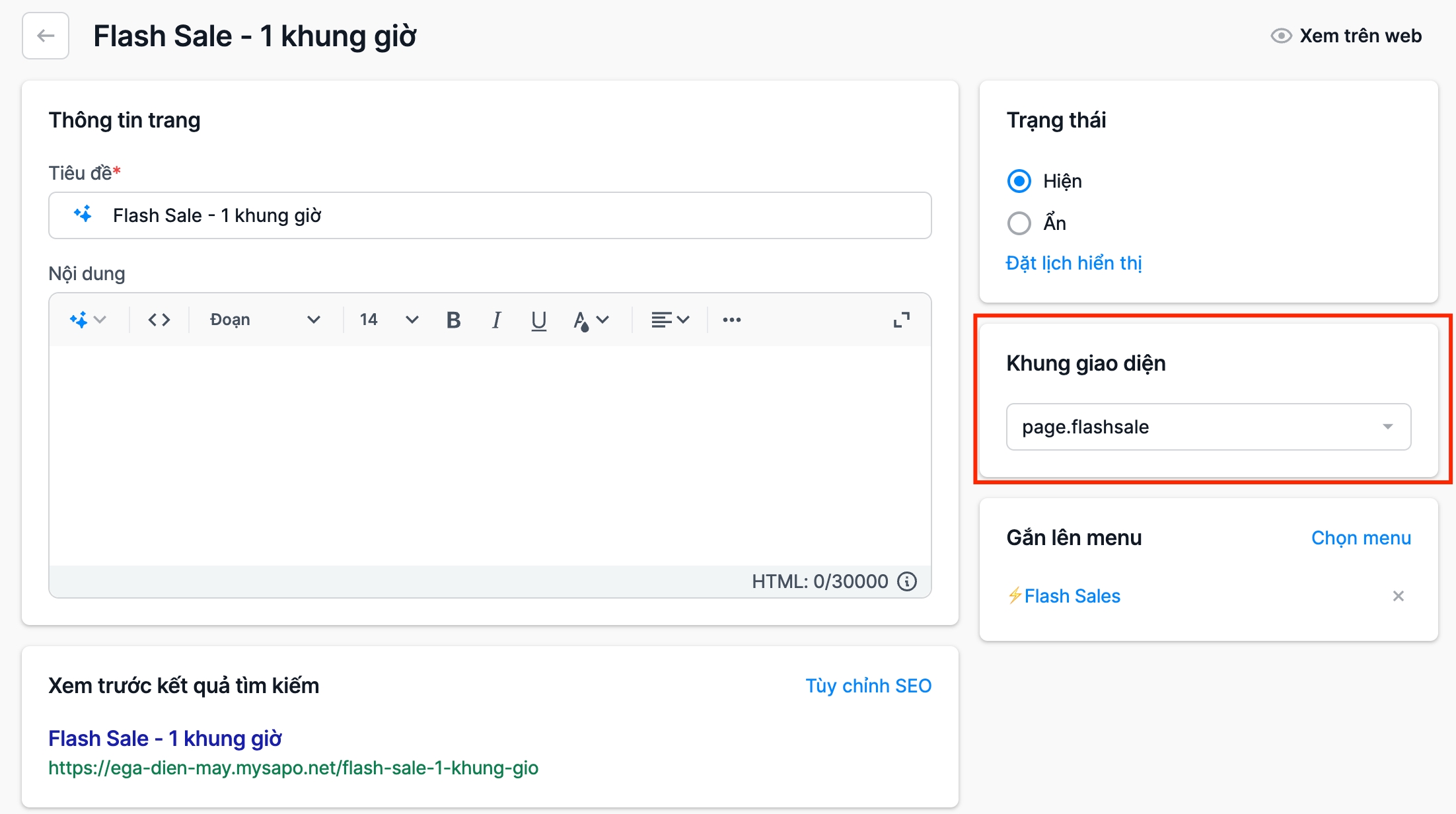
Task: Open the text color picker
Action: (590, 320)
